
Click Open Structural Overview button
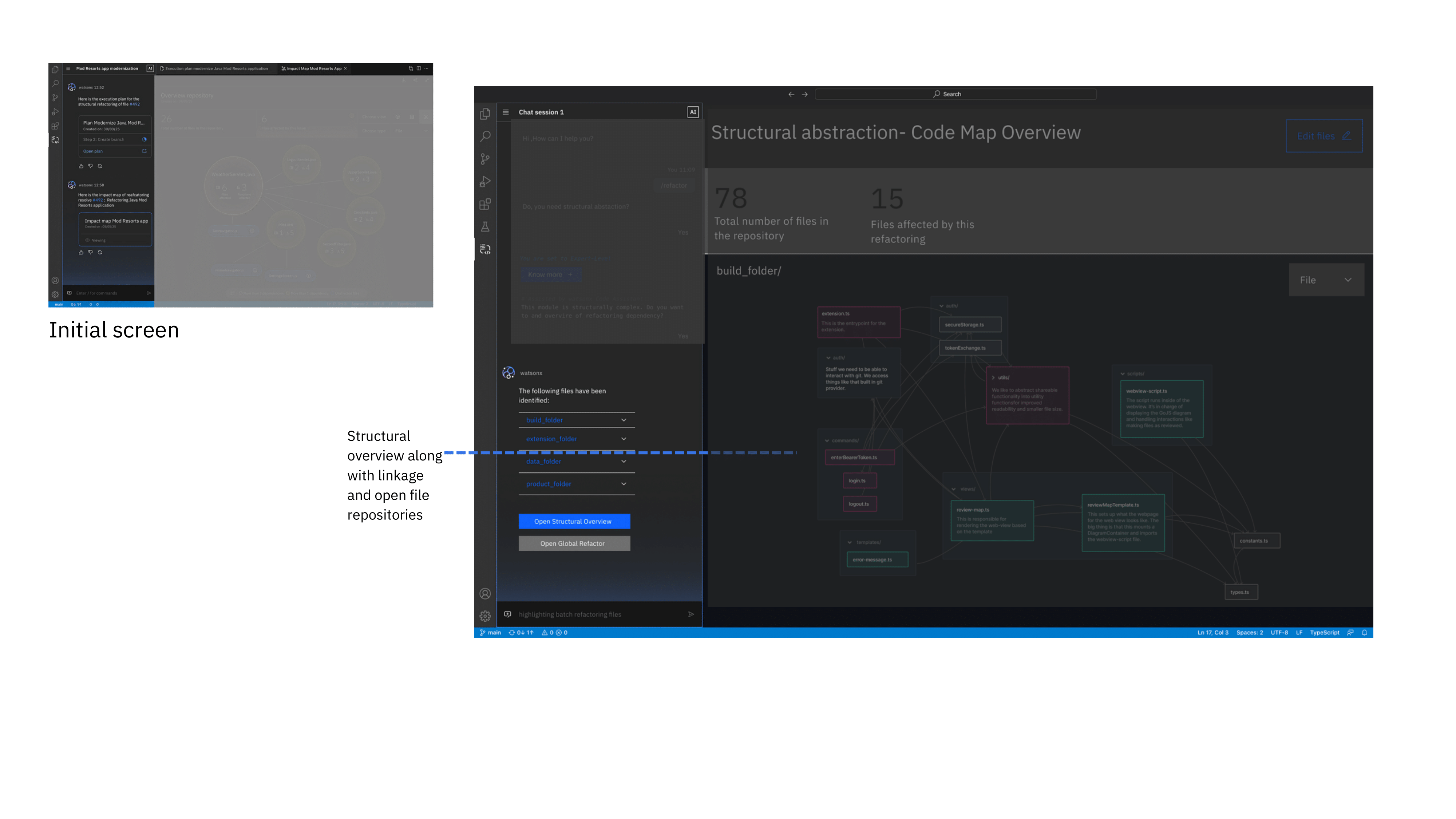tap(574, 521)
